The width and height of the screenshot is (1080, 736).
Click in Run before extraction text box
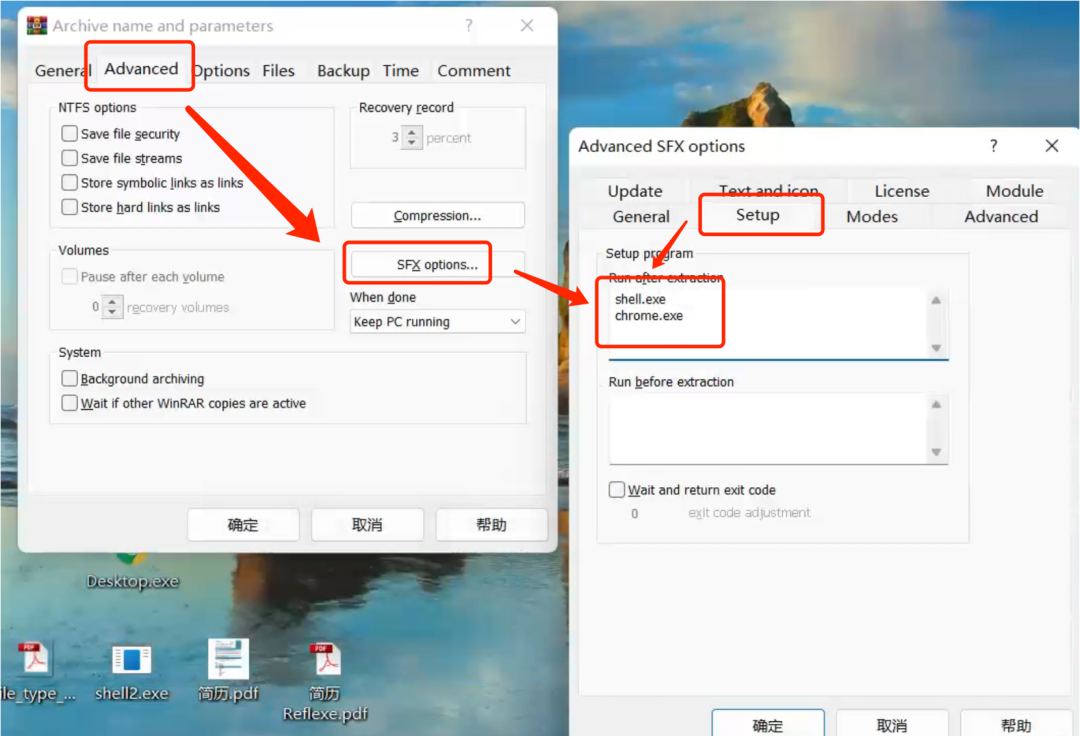[x=778, y=428]
